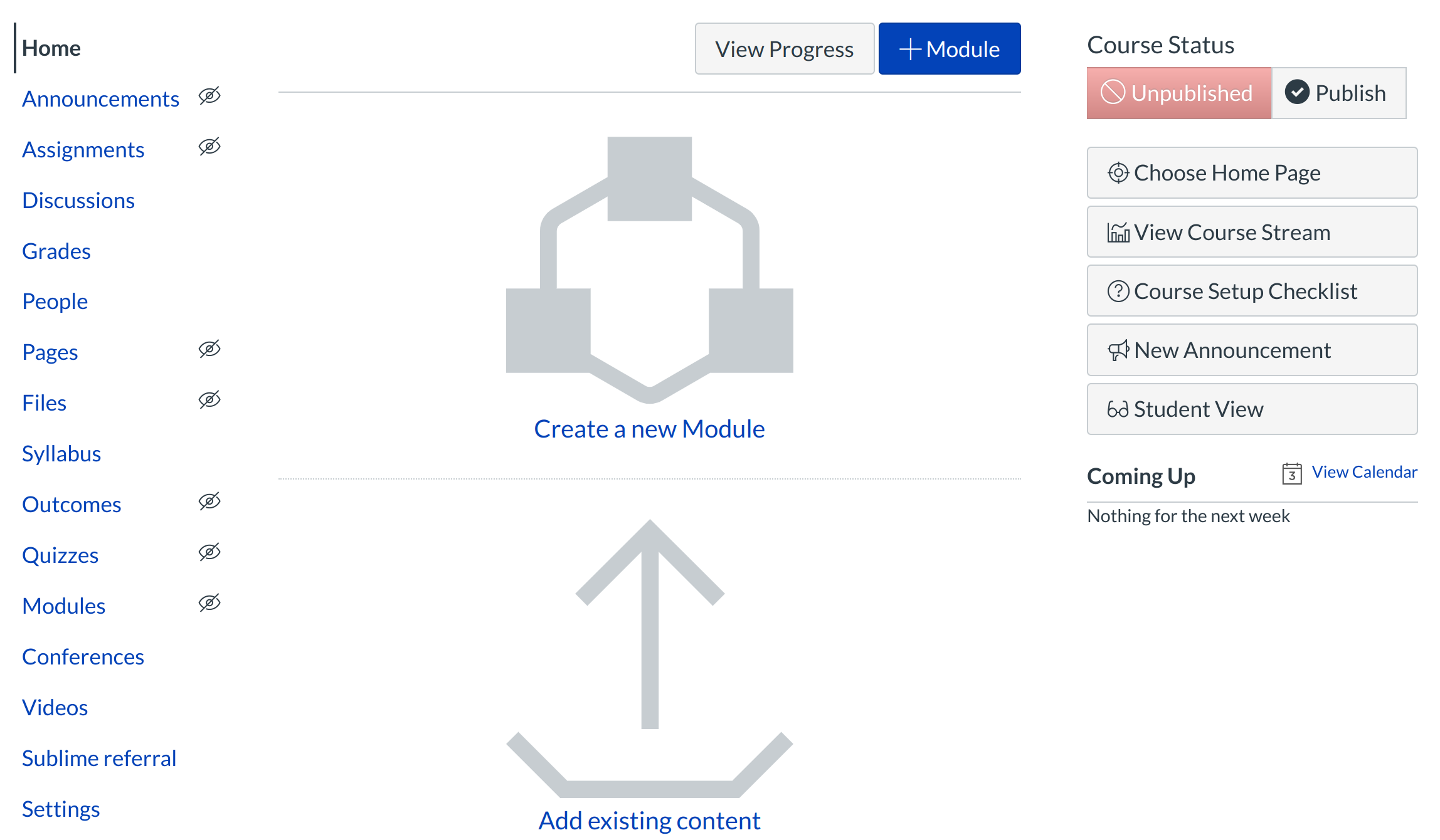
Task: Open Settings in the course navigation
Action: [x=61, y=809]
